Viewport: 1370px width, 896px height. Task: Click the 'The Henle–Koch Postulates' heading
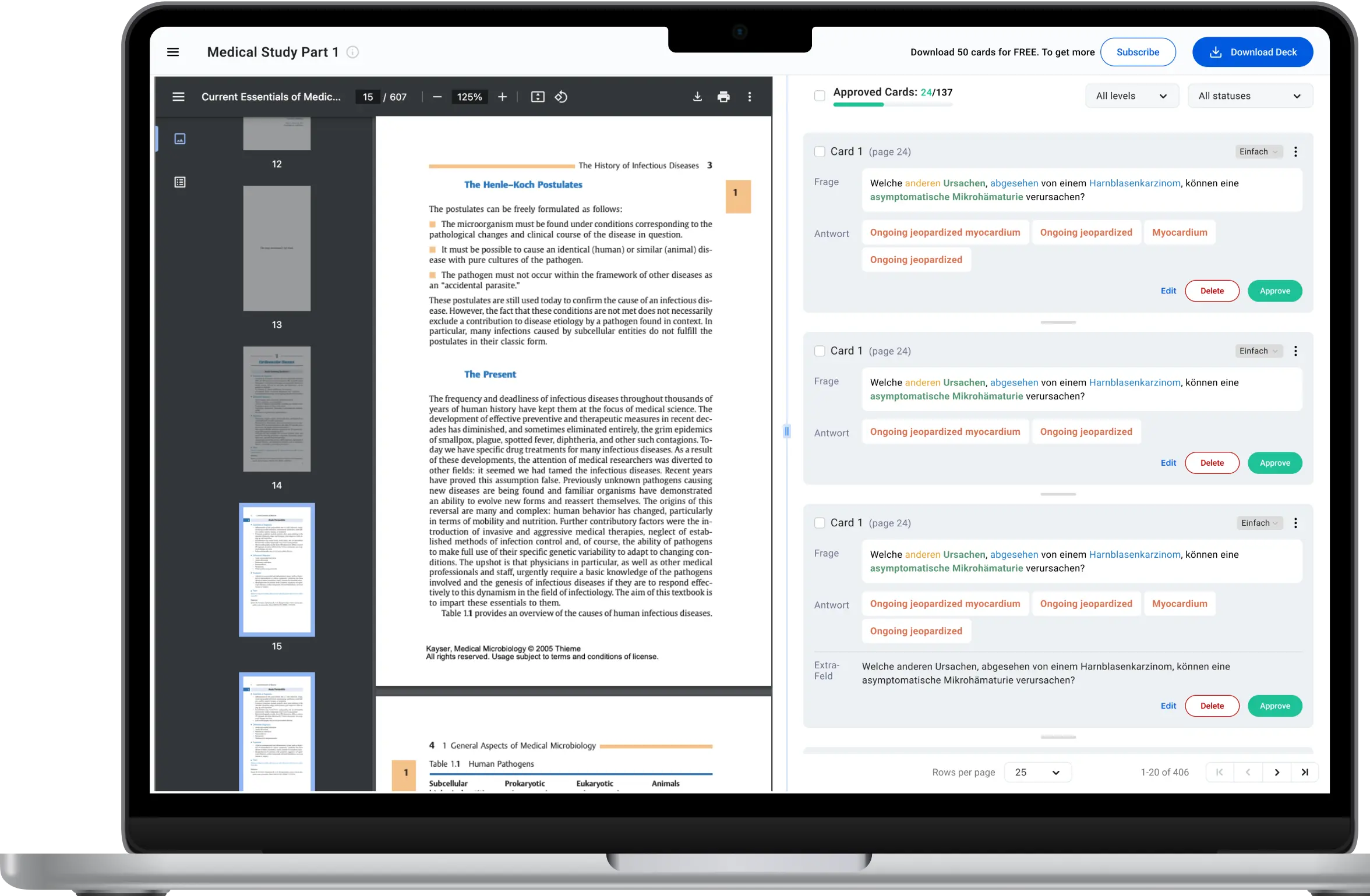point(523,185)
